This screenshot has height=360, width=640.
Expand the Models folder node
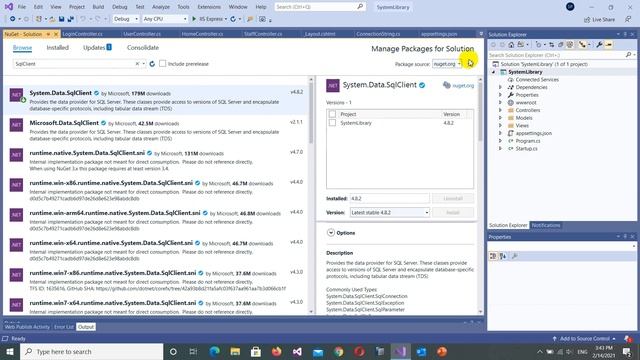(500, 118)
